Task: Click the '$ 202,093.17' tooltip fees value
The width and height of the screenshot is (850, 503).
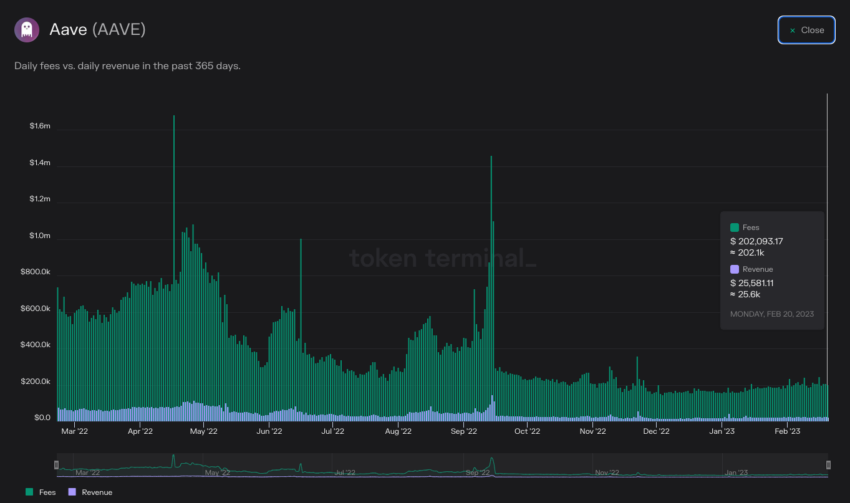Action: point(757,241)
